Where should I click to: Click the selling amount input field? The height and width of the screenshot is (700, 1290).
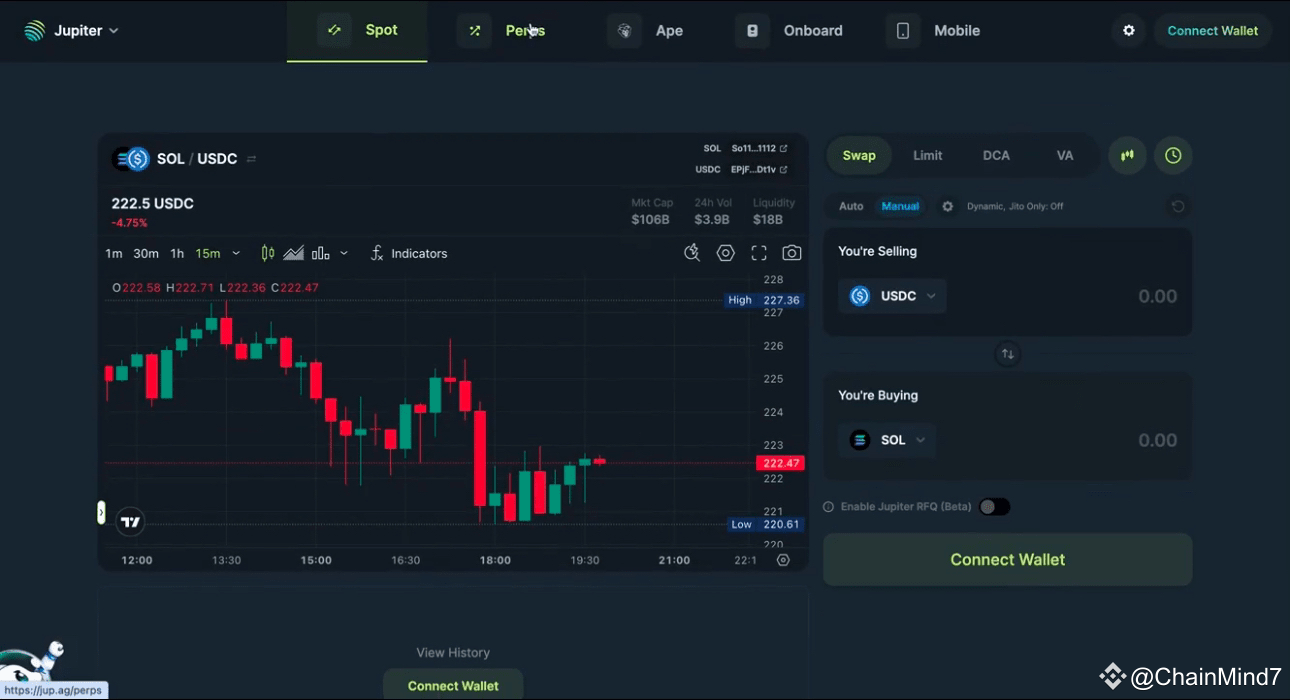1157,296
